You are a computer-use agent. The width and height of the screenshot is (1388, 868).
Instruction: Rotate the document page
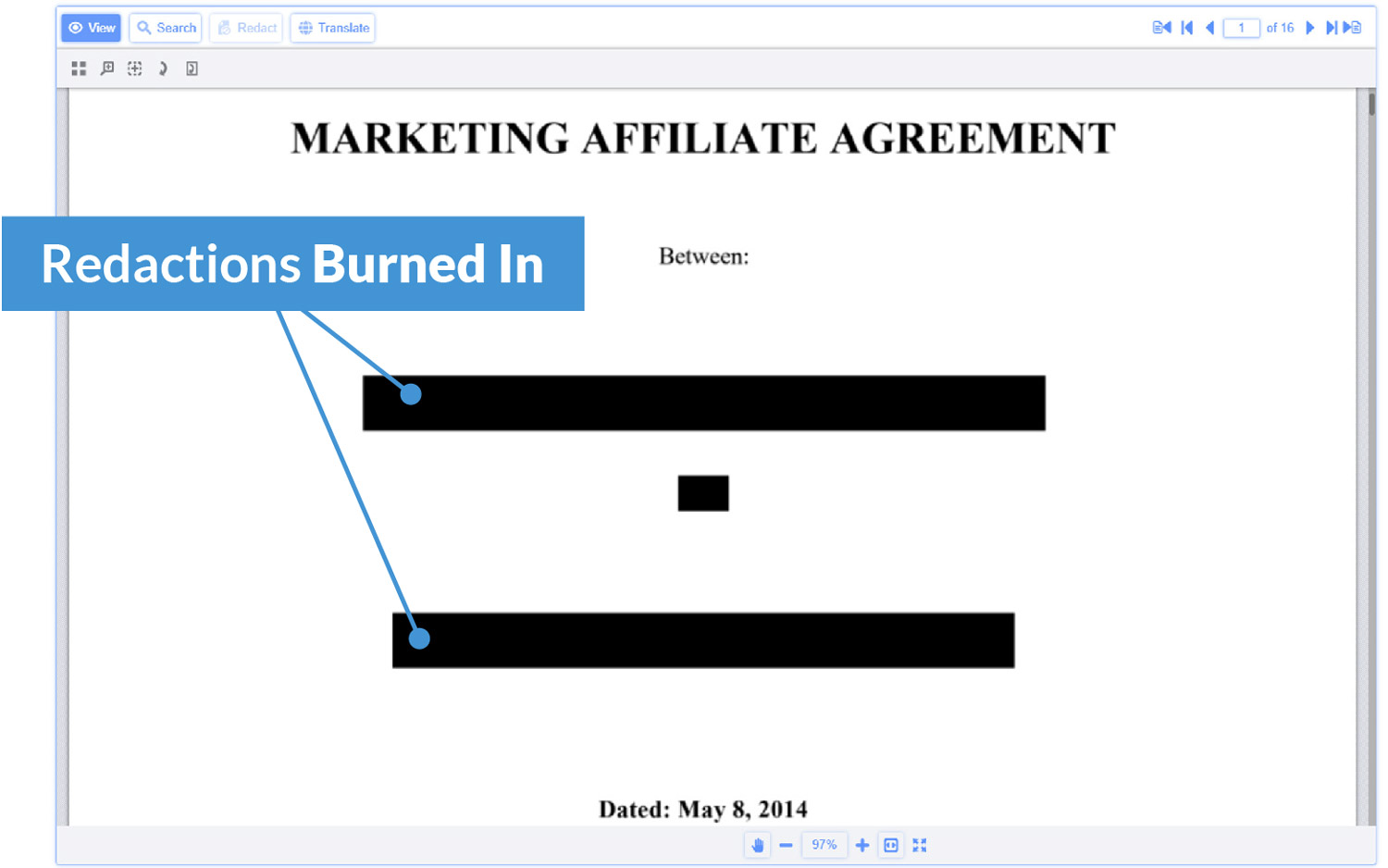(x=163, y=68)
